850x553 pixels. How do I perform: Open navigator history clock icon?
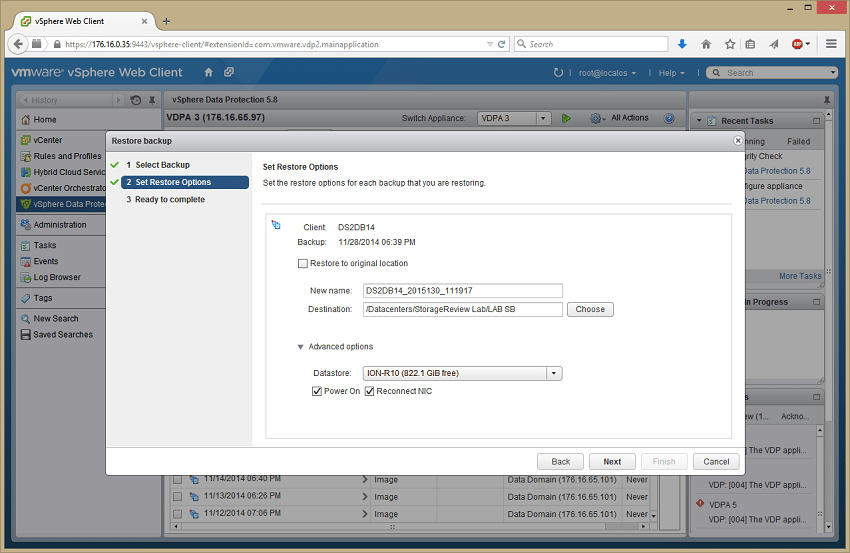pyautogui.click(x=136, y=100)
